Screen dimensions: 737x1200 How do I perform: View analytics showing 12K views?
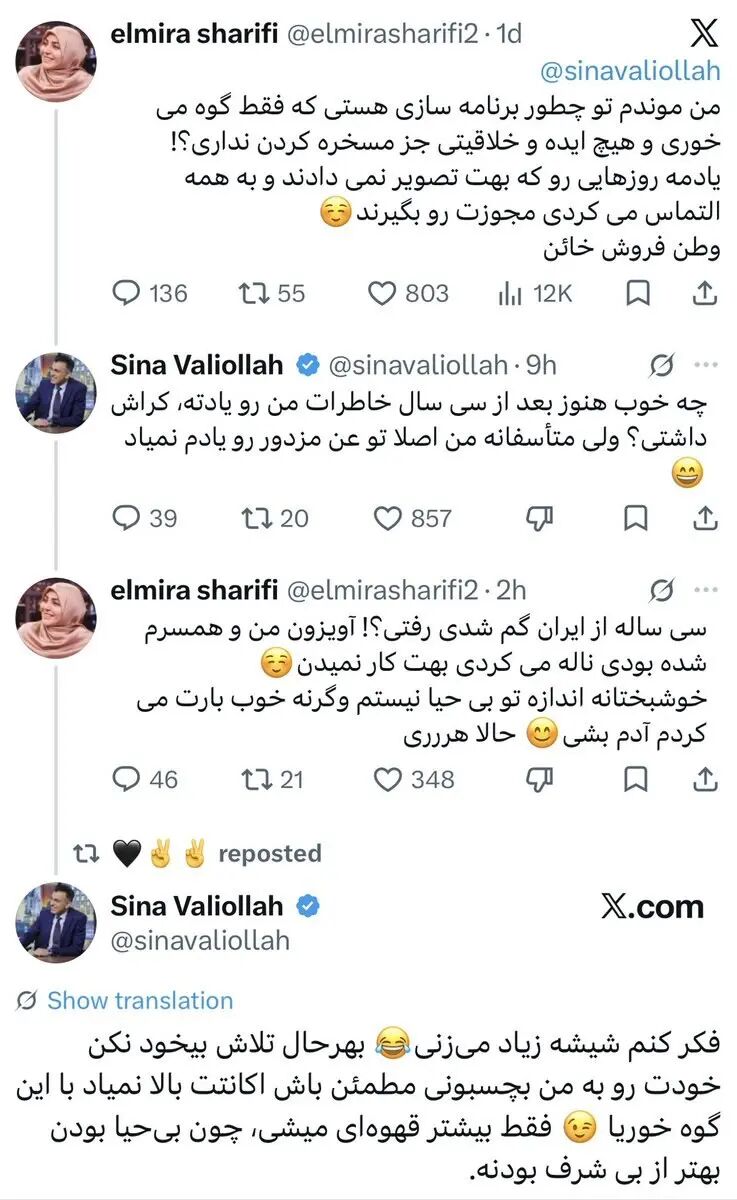pyautogui.click(x=534, y=293)
